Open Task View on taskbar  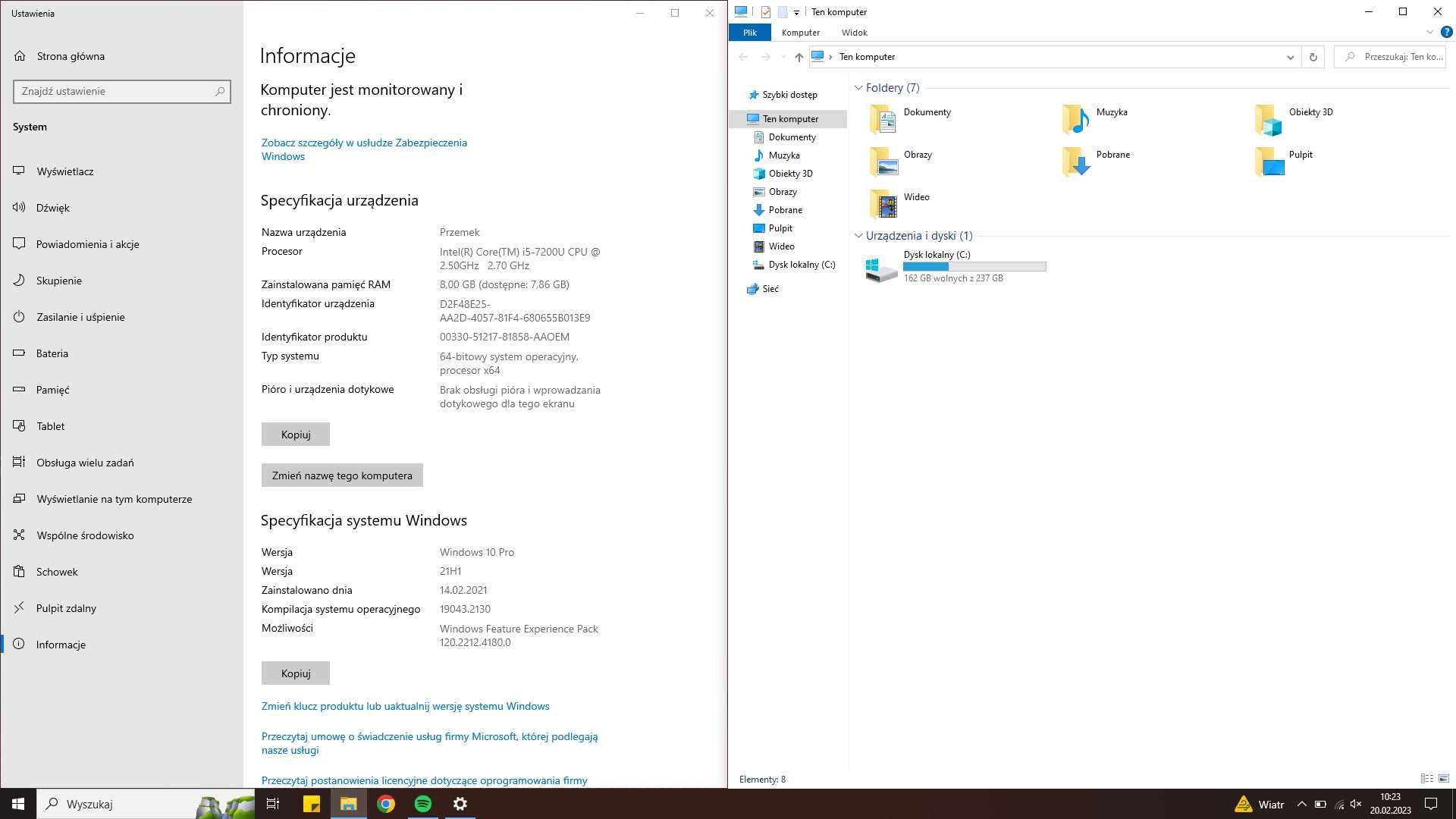(x=273, y=804)
